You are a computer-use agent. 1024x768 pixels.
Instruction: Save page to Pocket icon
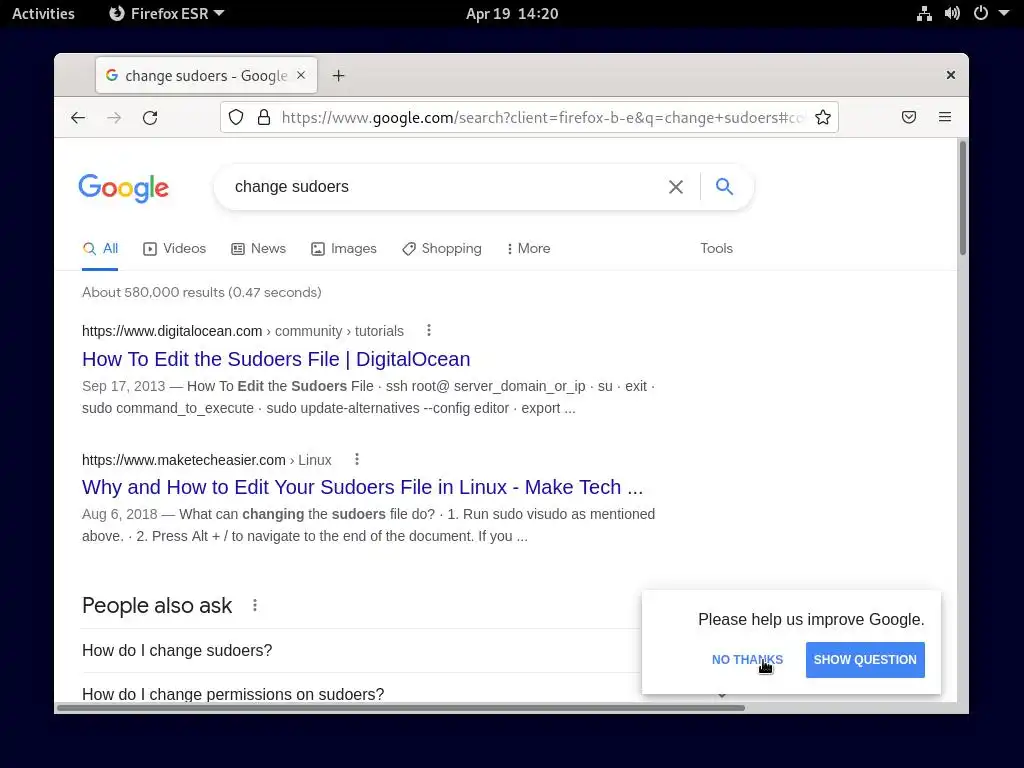tap(909, 118)
